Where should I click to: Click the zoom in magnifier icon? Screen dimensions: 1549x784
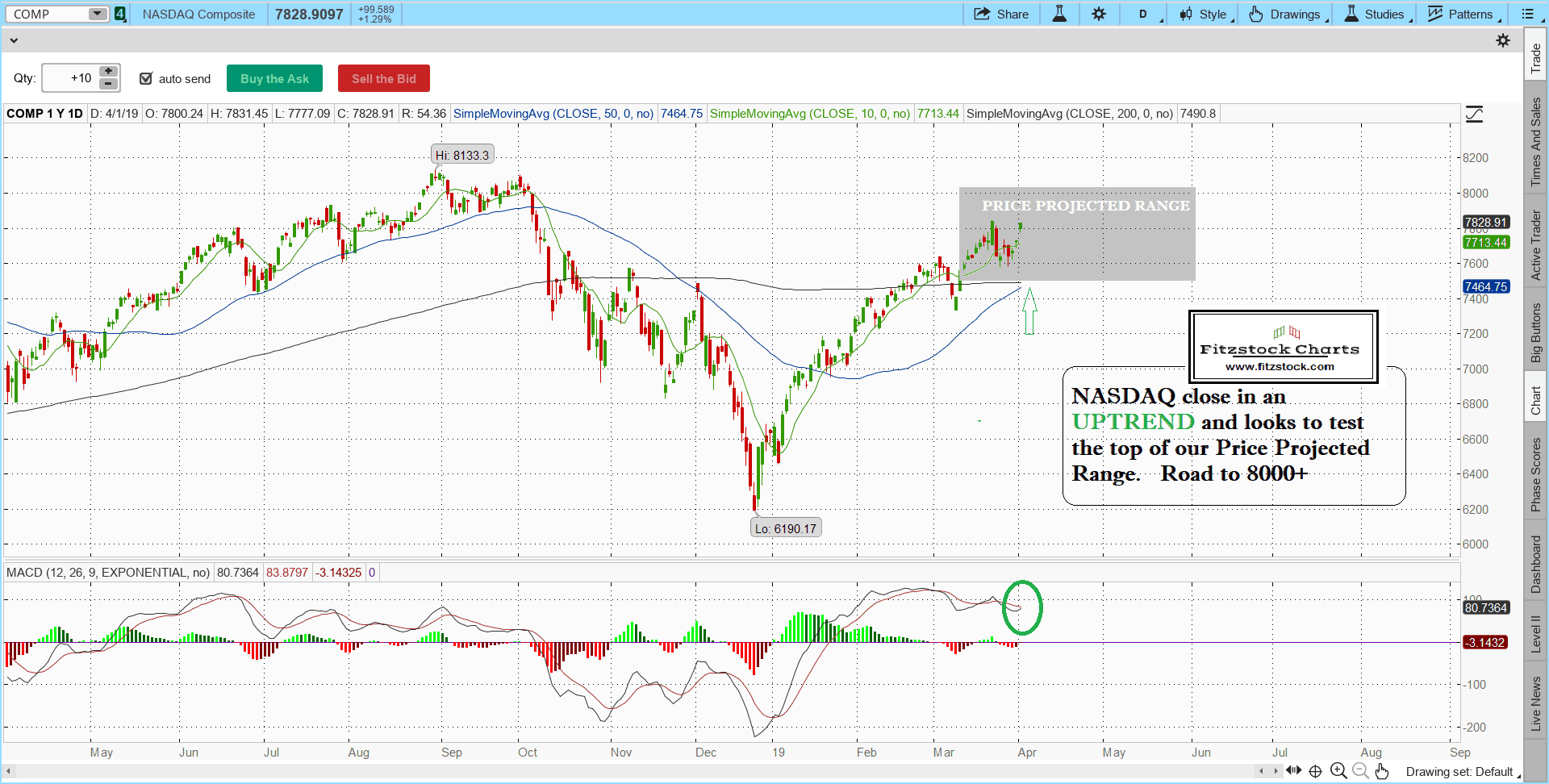click(x=1338, y=771)
